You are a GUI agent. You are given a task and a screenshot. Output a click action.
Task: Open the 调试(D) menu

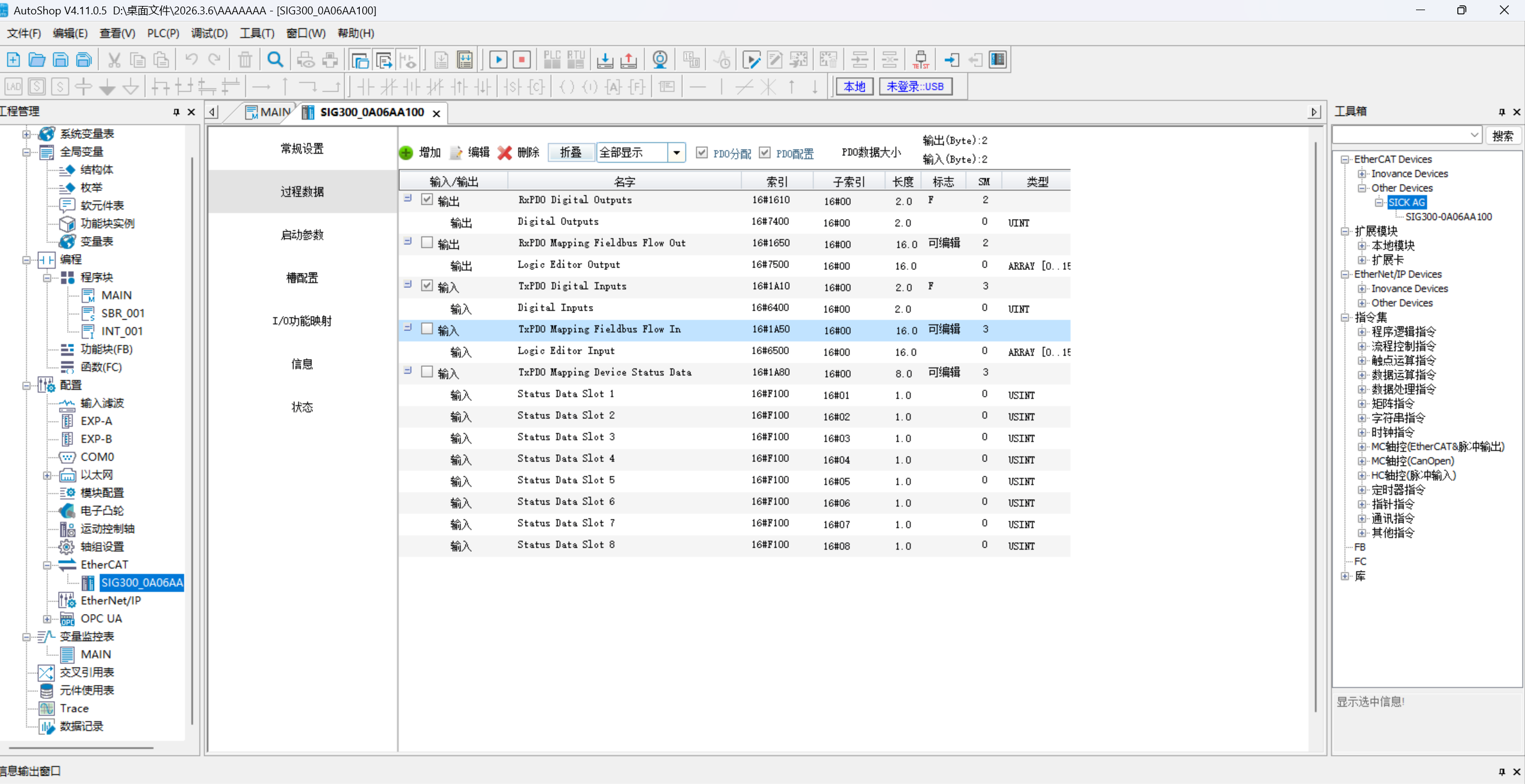[x=209, y=34]
